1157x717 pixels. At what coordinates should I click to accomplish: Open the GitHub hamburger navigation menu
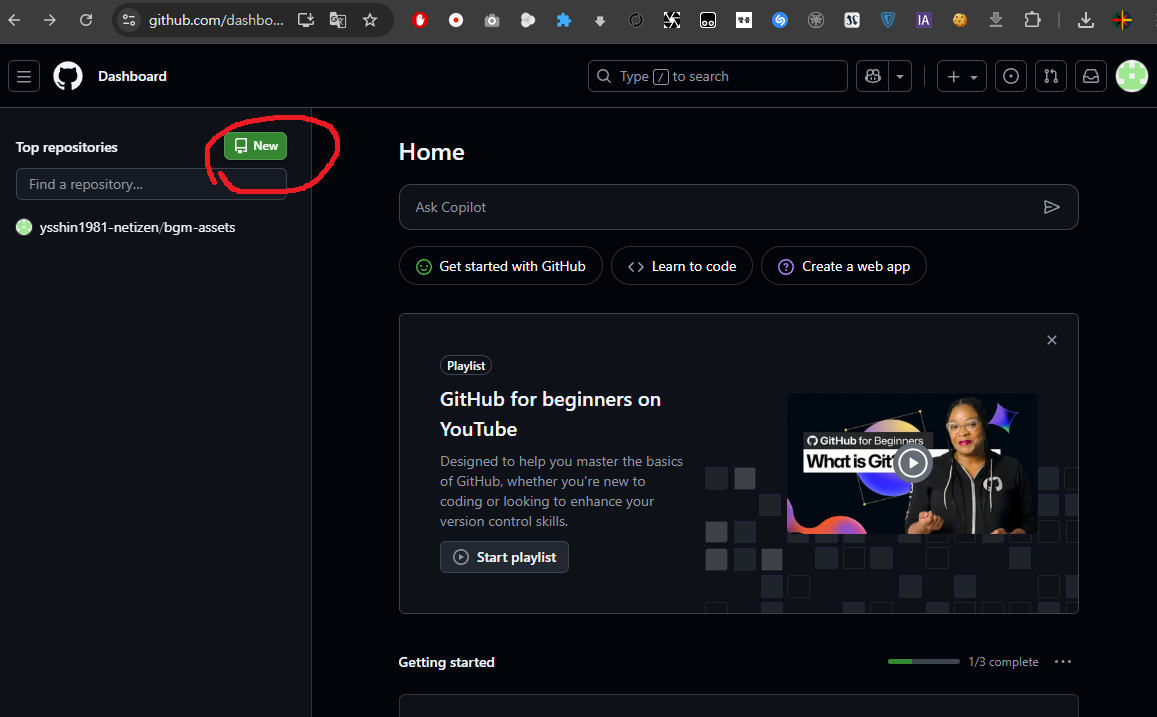pyautogui.click(x=24, y=76)
